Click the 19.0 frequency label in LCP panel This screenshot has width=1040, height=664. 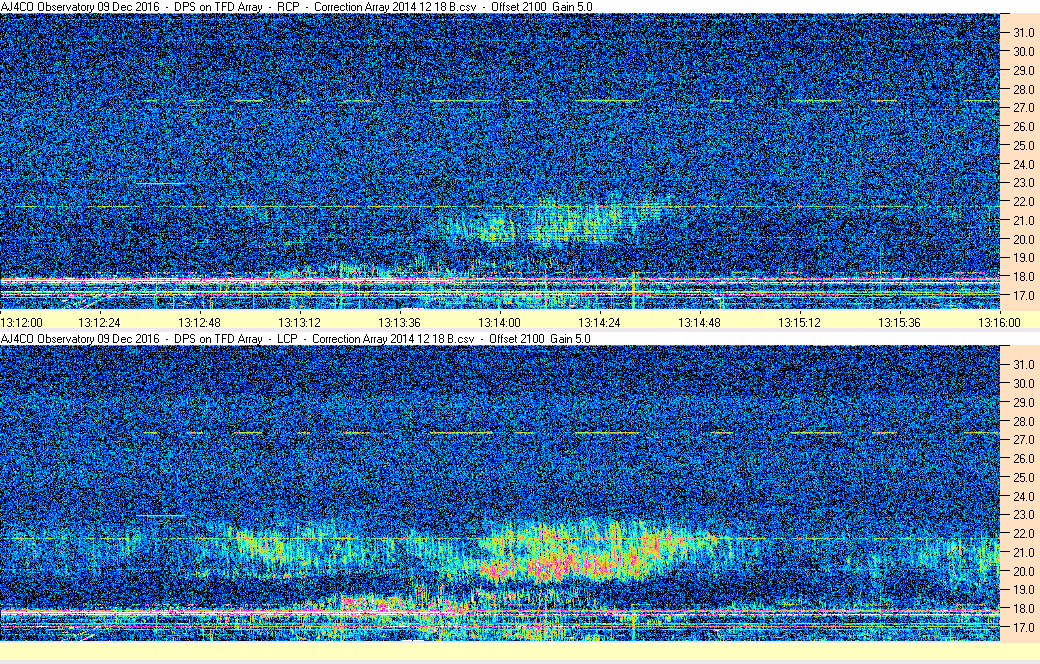tap(1023, 590)
